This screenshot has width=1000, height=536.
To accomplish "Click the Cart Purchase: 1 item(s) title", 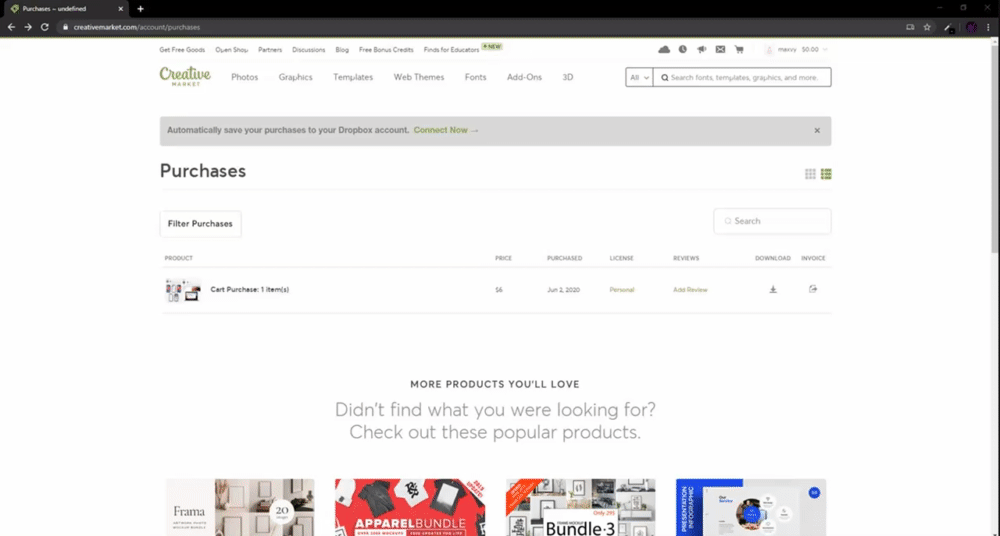I will pos(249,290).
